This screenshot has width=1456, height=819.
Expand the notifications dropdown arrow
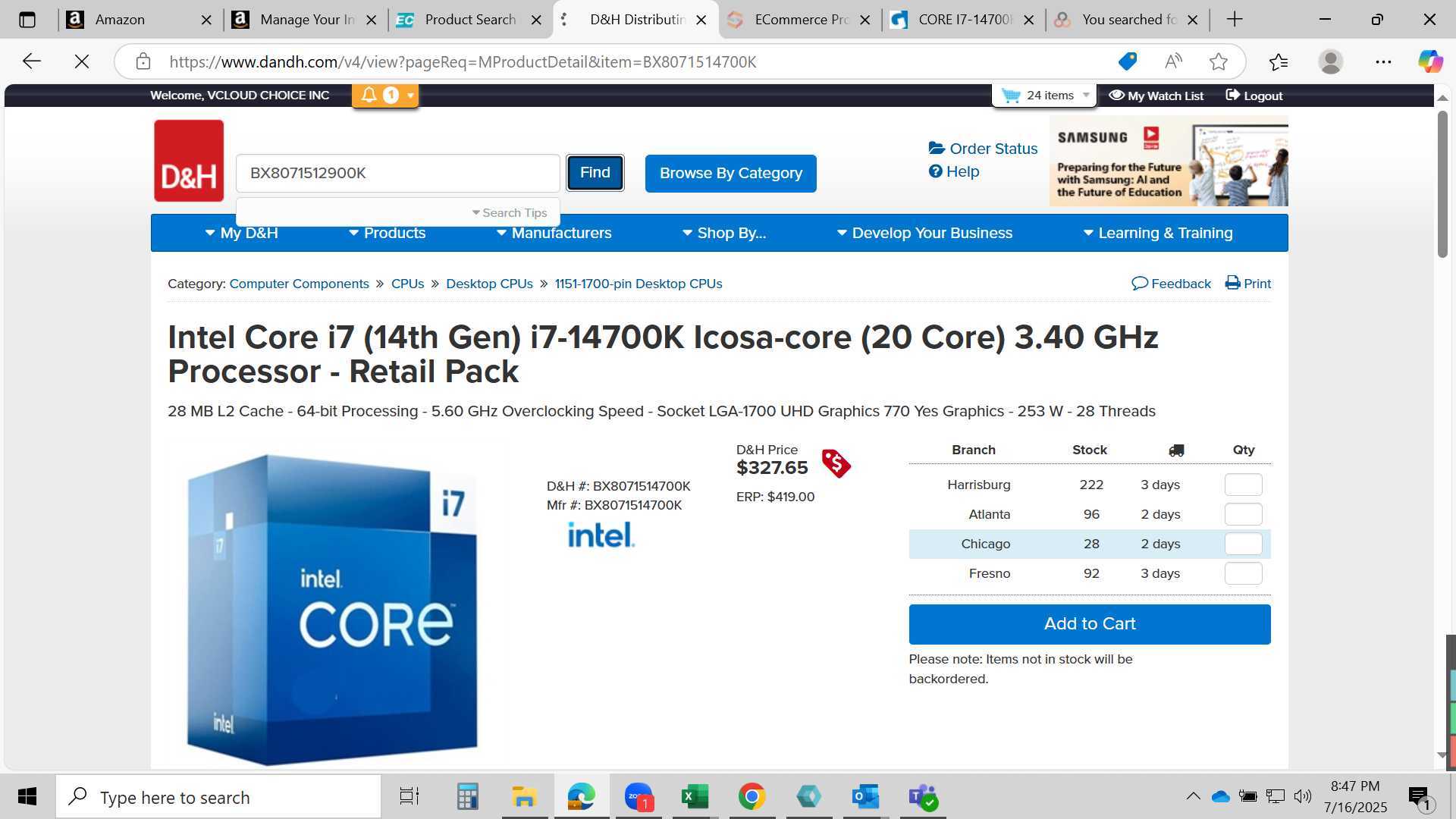tap(410, 96)
